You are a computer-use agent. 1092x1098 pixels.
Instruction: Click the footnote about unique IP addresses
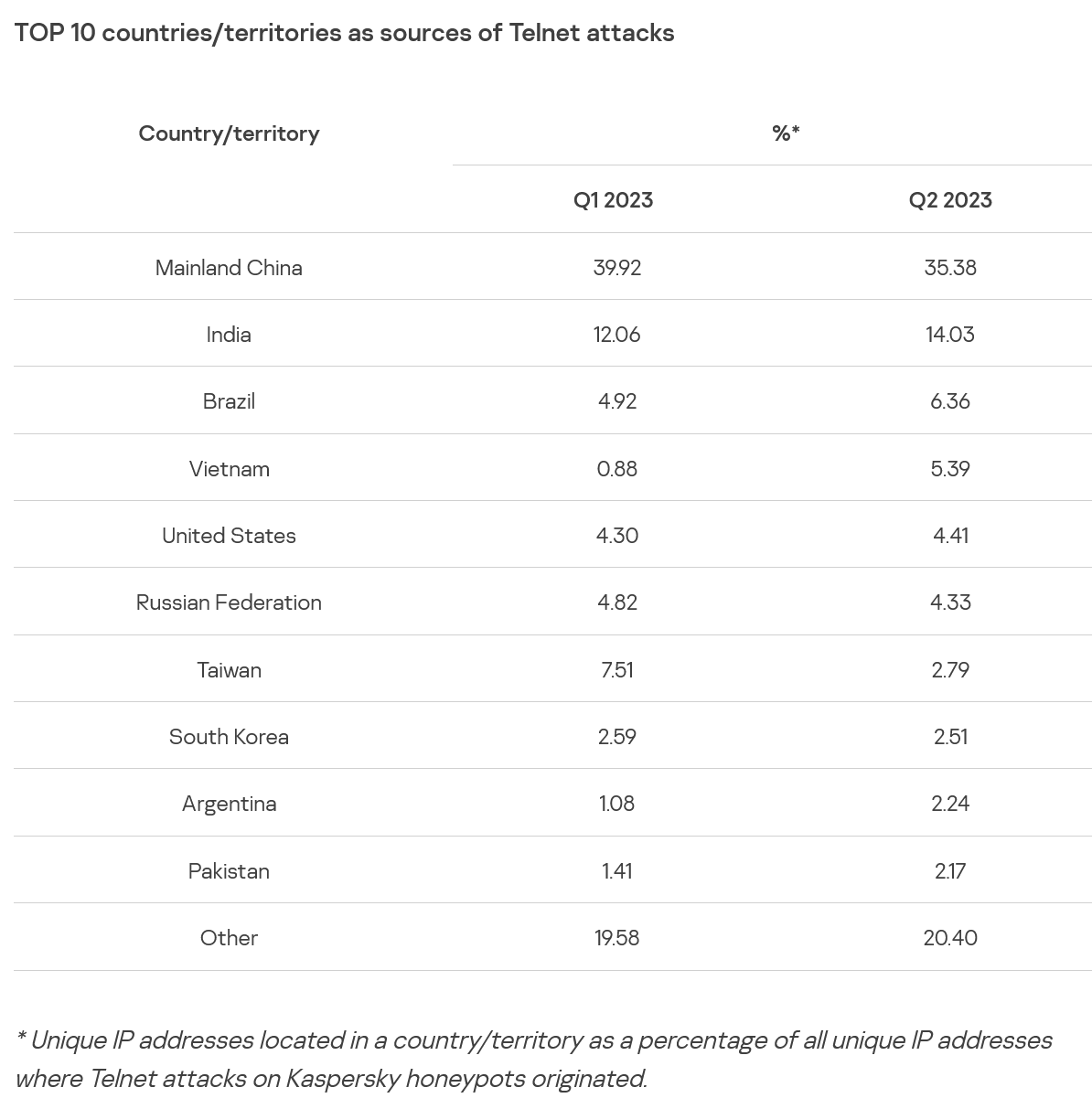pyautogui.click(x=534, y=1059)
